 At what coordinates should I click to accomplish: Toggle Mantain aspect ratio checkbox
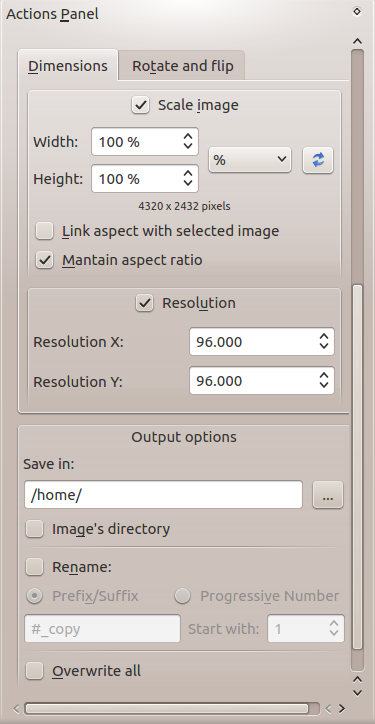coord(45,260)
